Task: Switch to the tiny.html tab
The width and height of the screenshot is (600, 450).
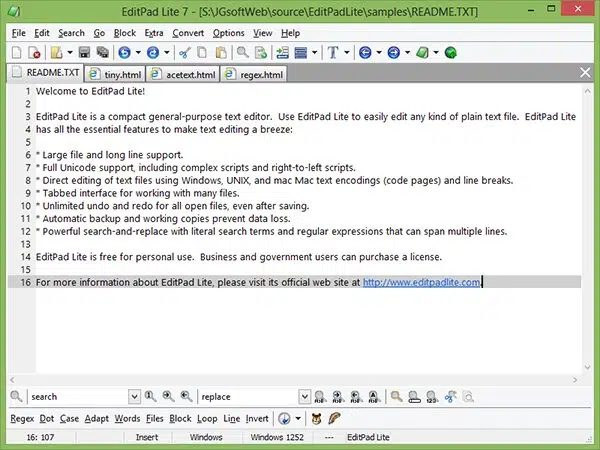Action: point(115,74)
